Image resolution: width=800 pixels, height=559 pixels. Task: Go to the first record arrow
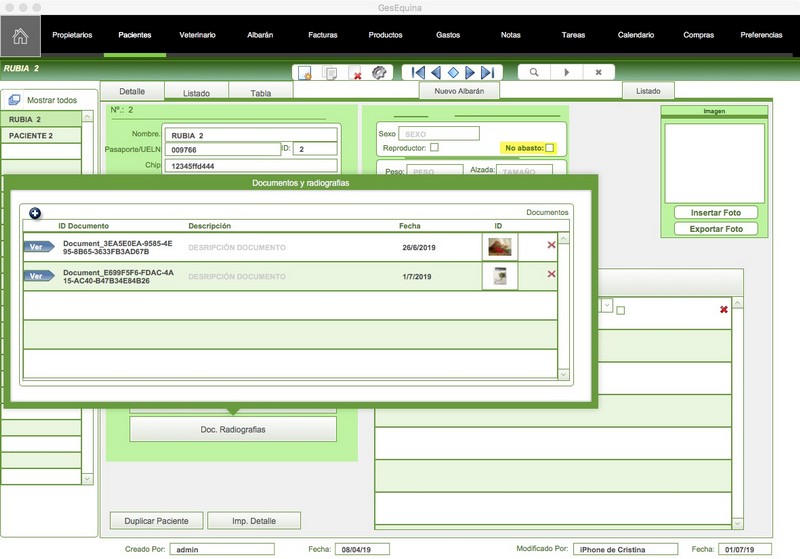coord(417,72)
